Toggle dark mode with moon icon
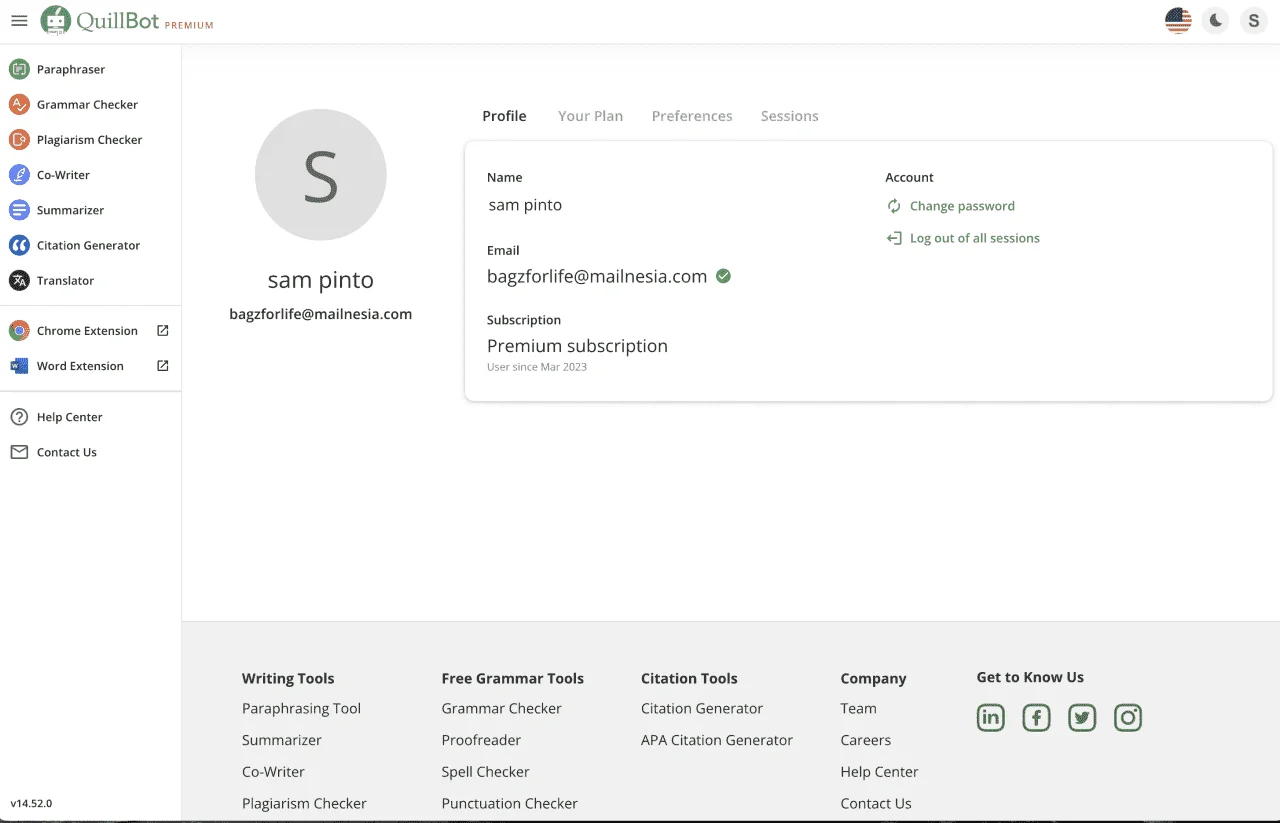1280x823 pixels. coord(1216,20)
